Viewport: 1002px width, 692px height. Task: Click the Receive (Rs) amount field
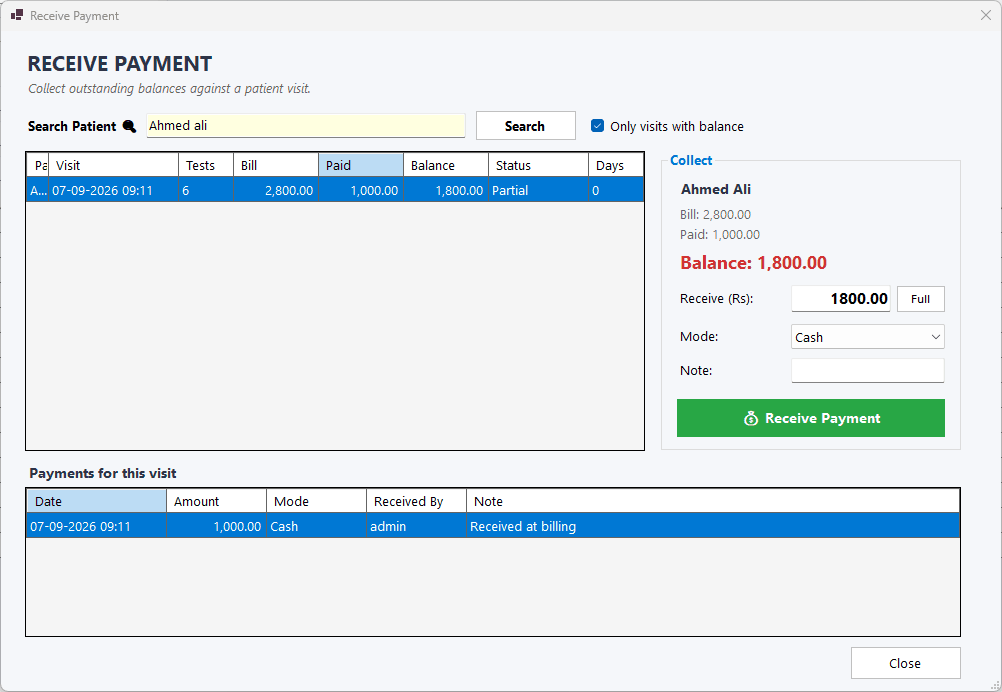pos(840,299)
